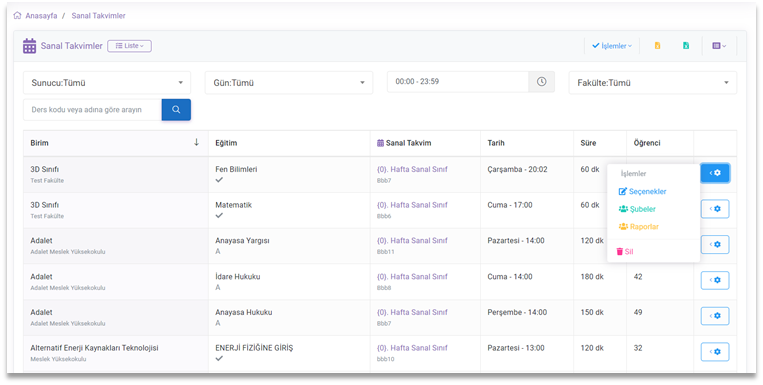Open Hafta Sanal Sınıf link for Fen Bilimleri

pos(412,169)
